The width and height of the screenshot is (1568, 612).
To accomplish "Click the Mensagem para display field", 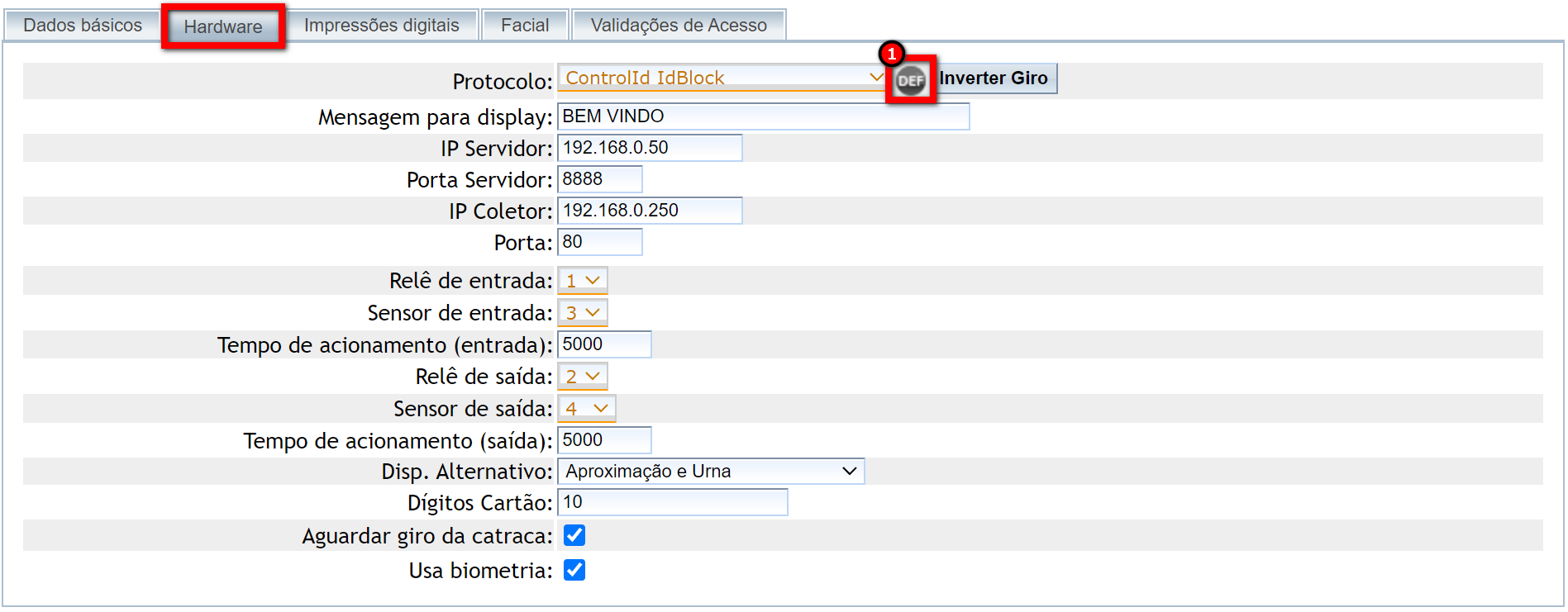I will [763, 116].
